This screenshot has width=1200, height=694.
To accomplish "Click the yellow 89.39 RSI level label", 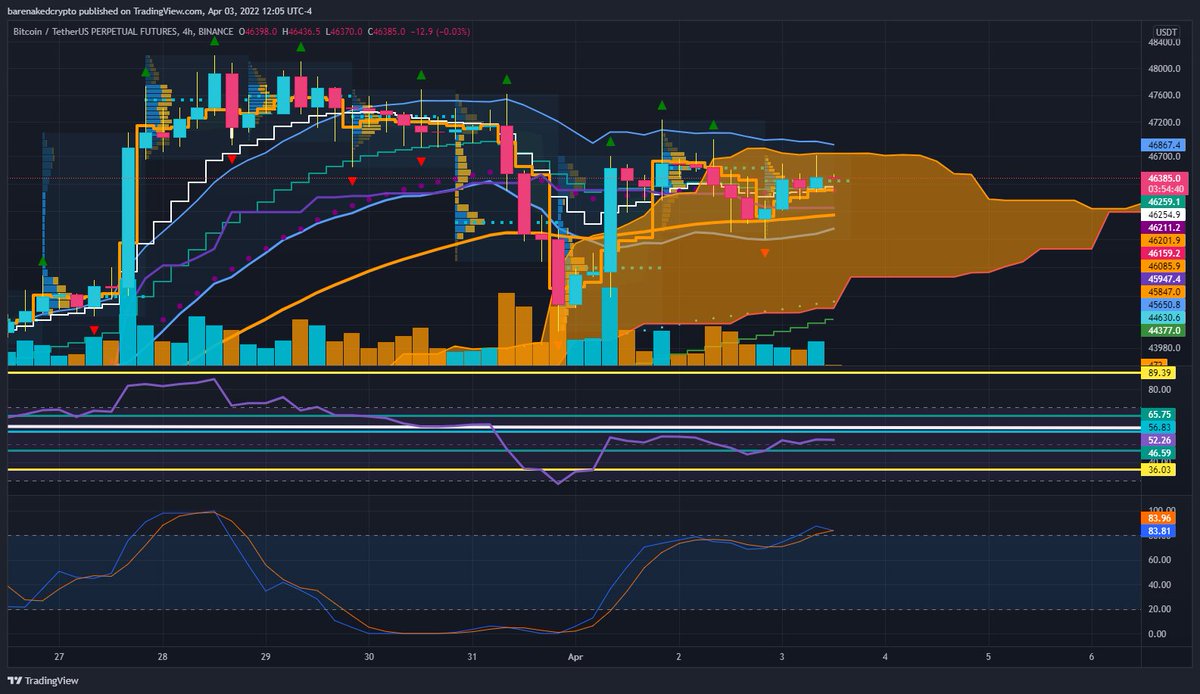I will click(x=1160, y=372).
